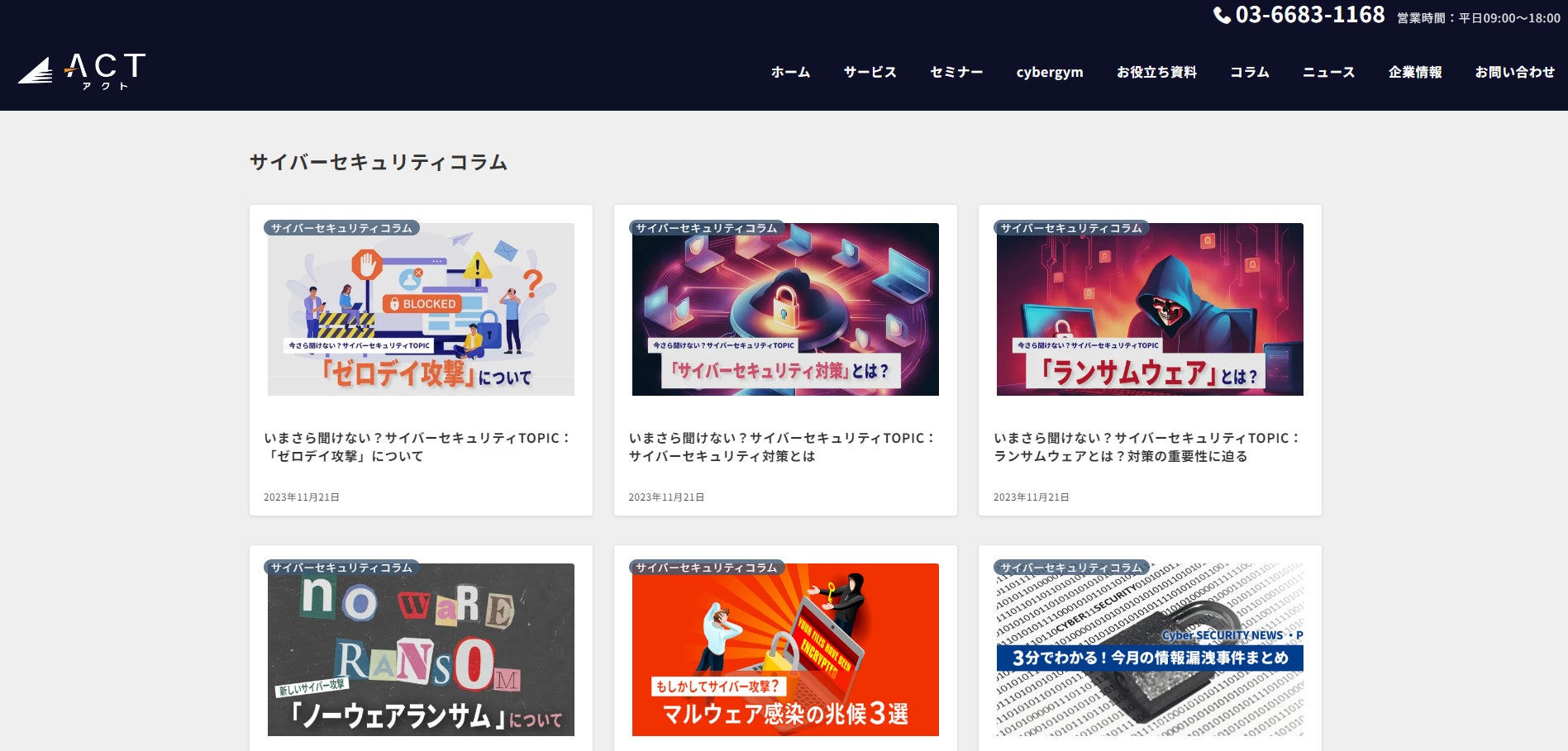Open the ホーム menu item
Viewport: 1568px width, 751px height.
[x=790, y=72]
